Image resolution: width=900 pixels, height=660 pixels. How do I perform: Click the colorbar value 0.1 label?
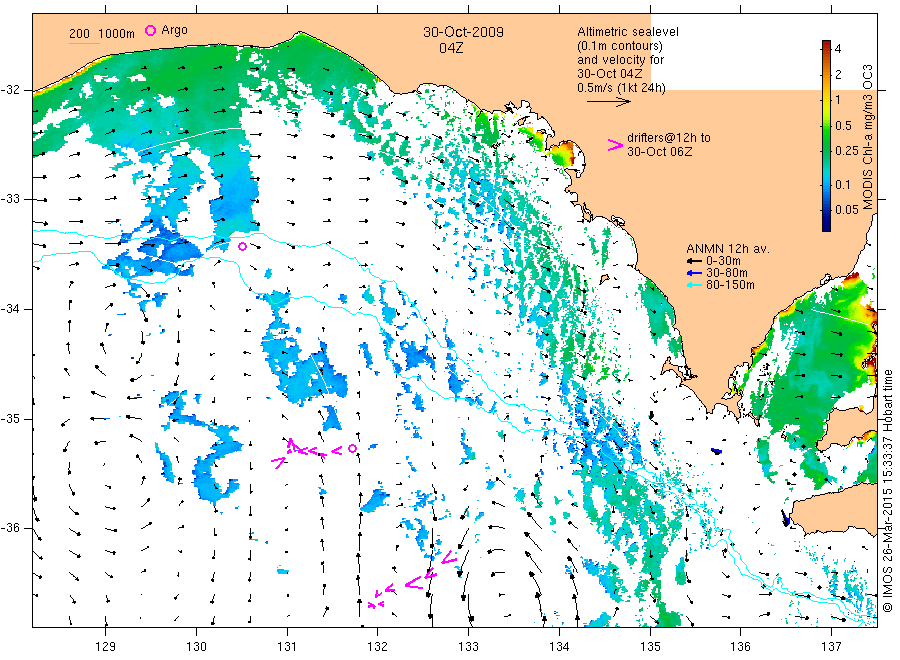[843, 185]
